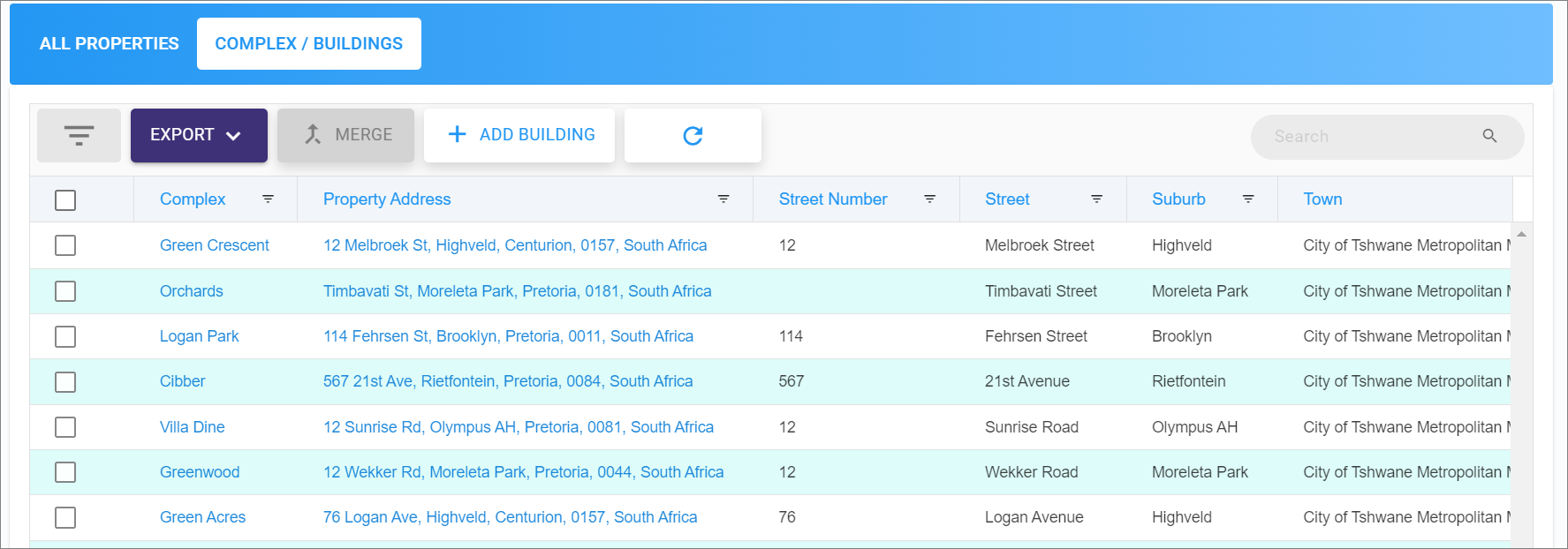Click the search magnifier icon
This screenshot has width=1568, height=549.
tap(1489, 136)
